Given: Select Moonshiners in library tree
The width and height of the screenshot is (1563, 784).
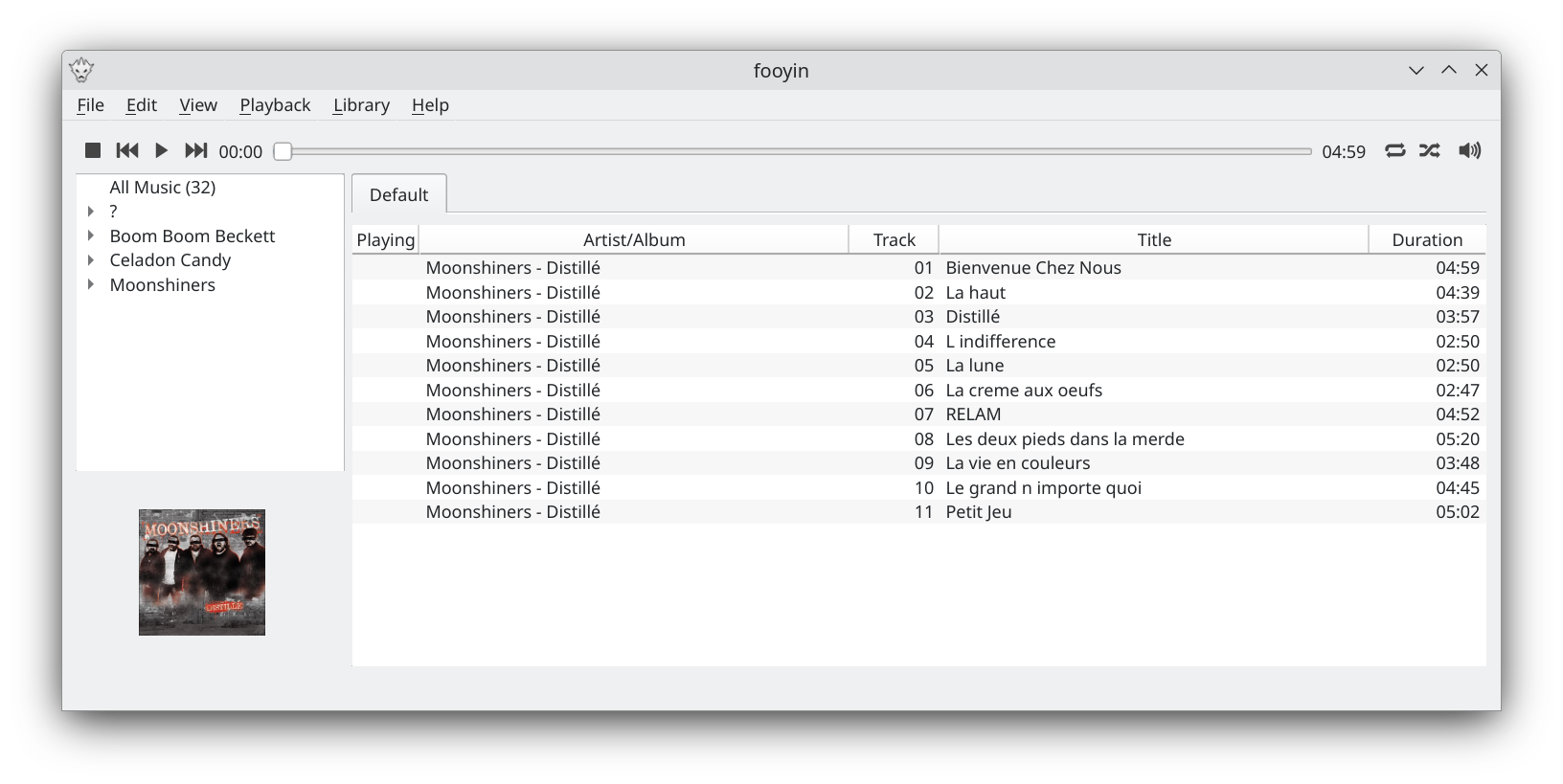Looking at the screenshot, I should pyautogui.click(x=163, y=285).
